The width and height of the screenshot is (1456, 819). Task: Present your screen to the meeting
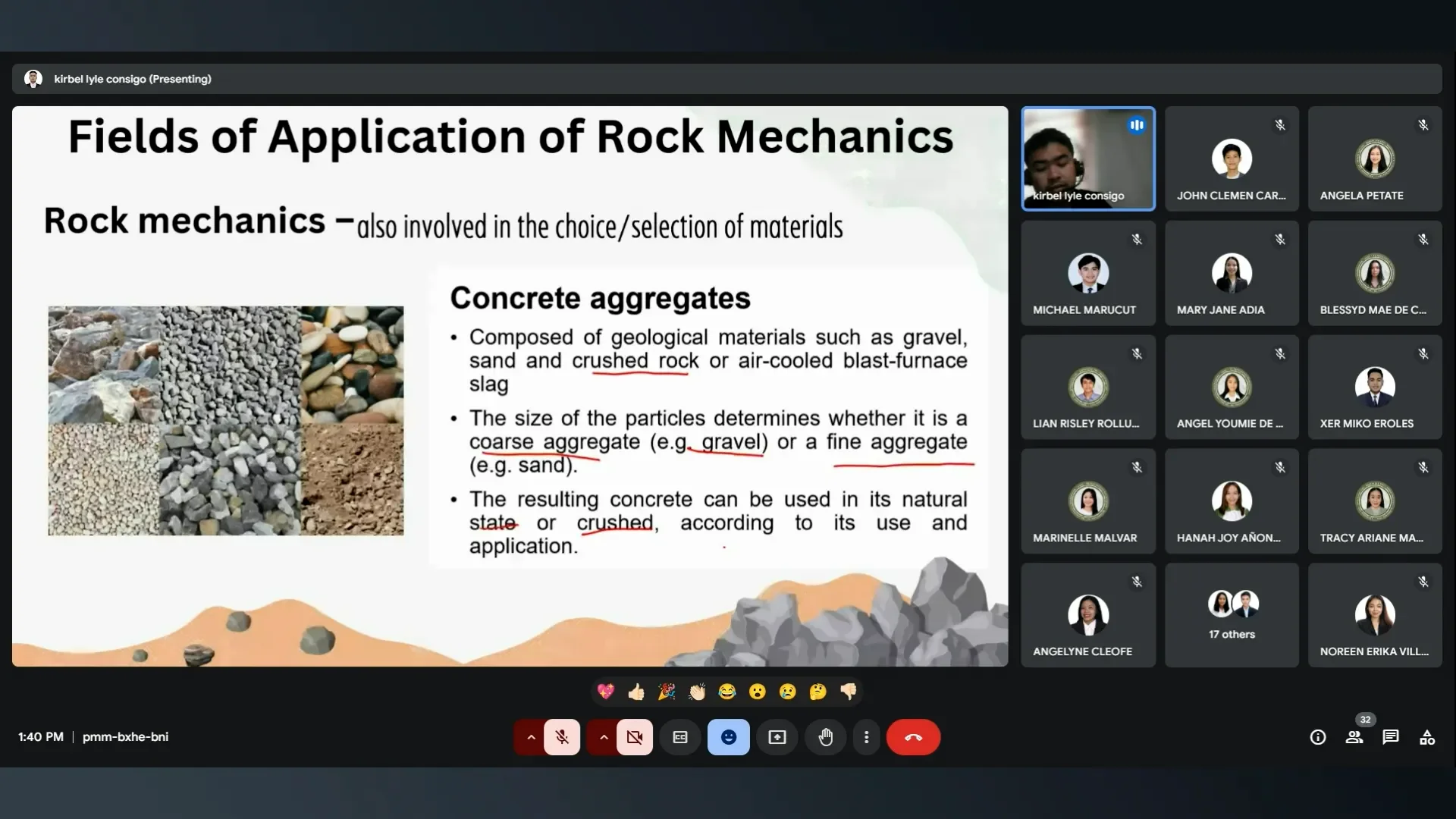pyautogui.click(x=777, y=736)
